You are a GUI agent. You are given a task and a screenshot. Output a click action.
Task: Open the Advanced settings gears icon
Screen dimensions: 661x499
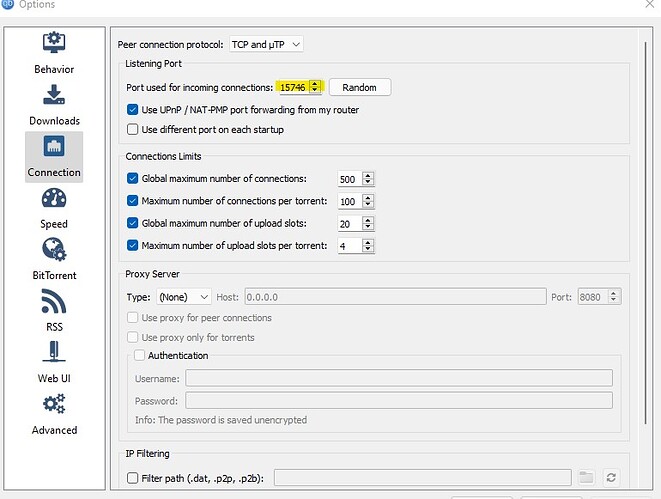click(54, 413)
